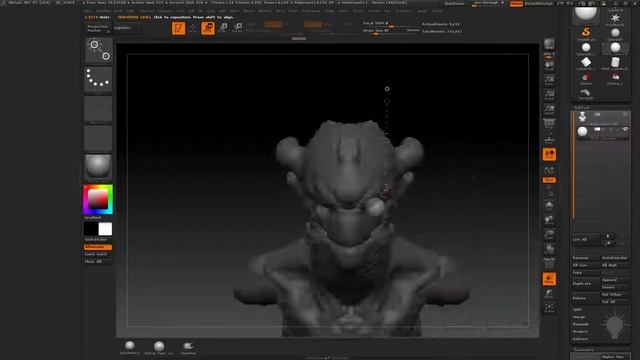Screen dimensions: 640x360
Task: Select the Draw mode button
Action: (x=193, y=28)
